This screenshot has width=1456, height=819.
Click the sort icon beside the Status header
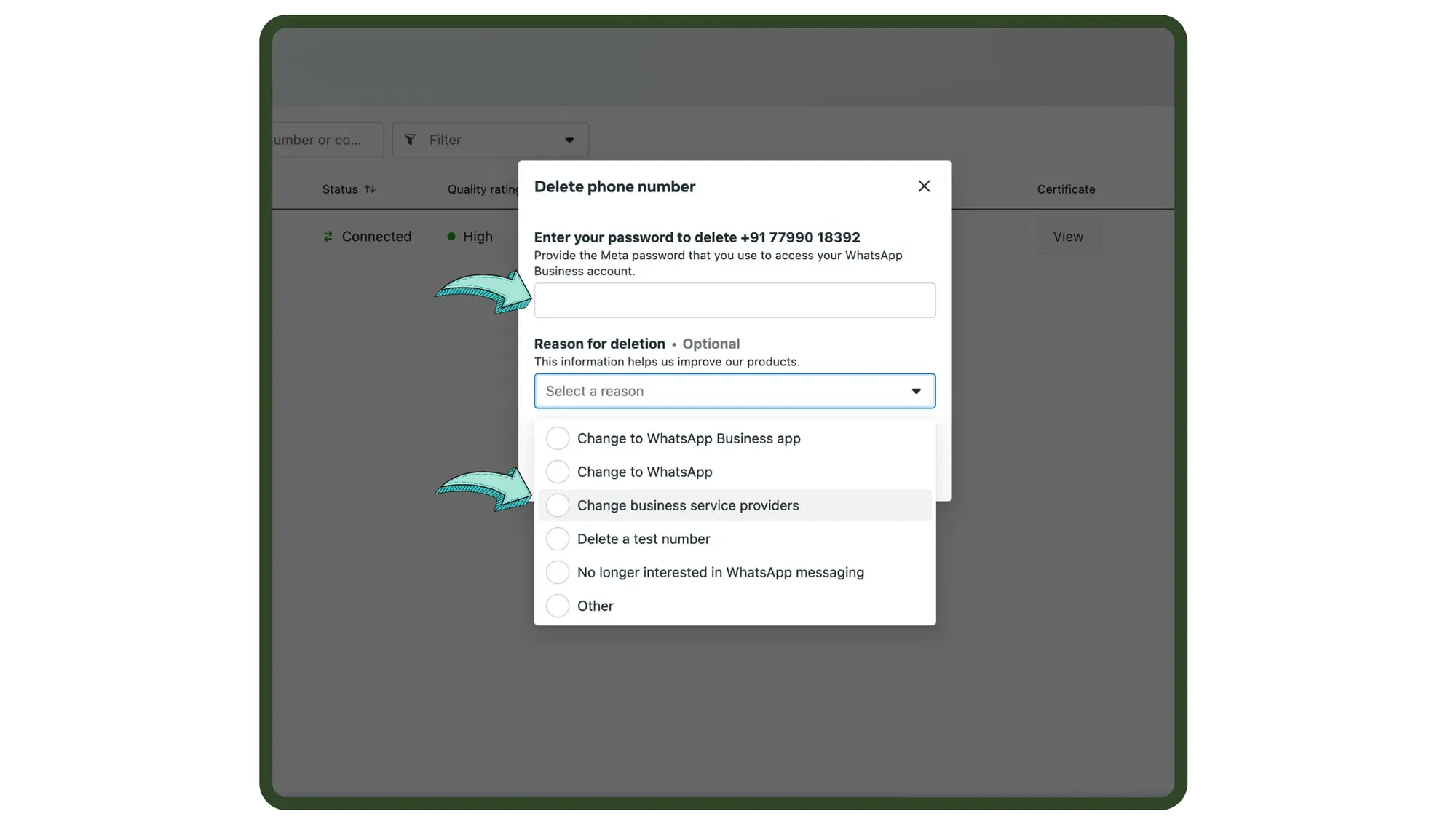[371, 189]
